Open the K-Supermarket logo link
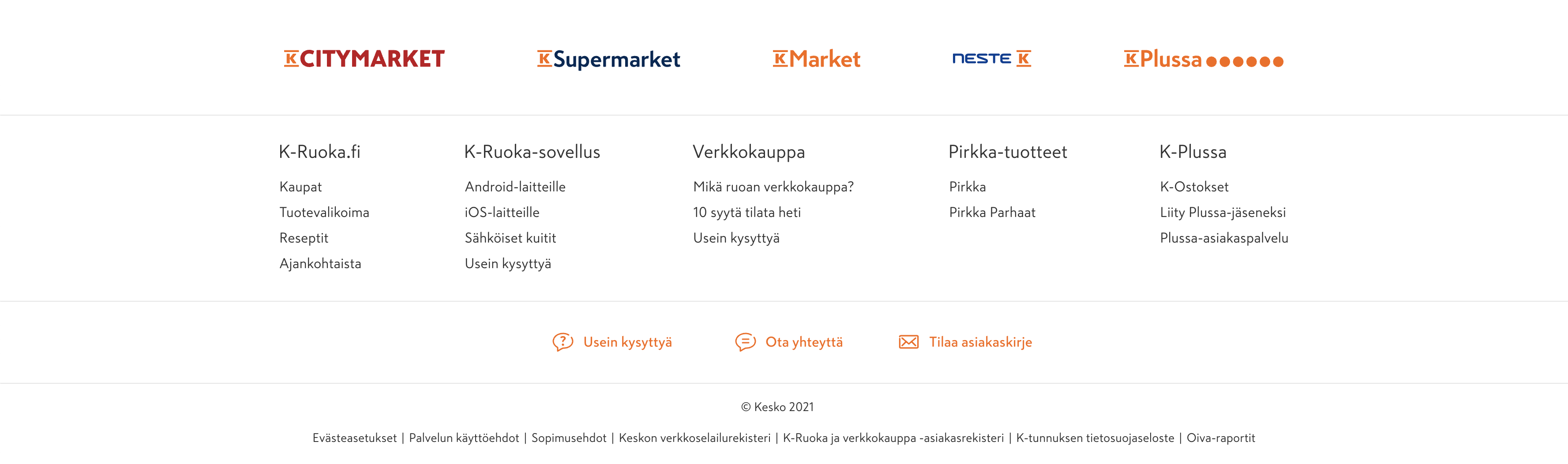The width and height of the screenshot is (1568, 464). [x=608, y=59]
